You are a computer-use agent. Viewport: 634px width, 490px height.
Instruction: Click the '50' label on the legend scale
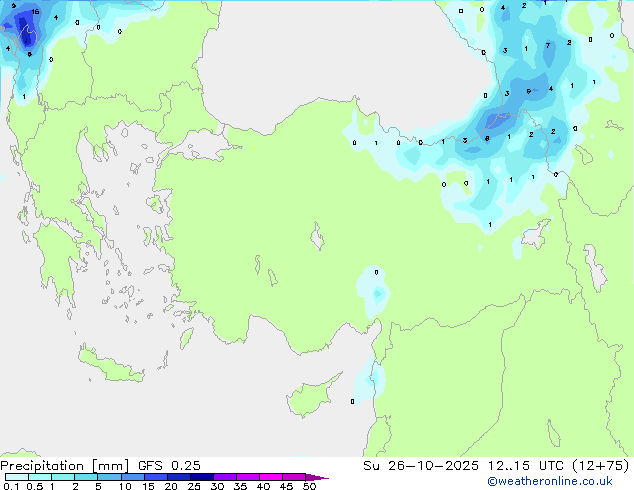309,486
